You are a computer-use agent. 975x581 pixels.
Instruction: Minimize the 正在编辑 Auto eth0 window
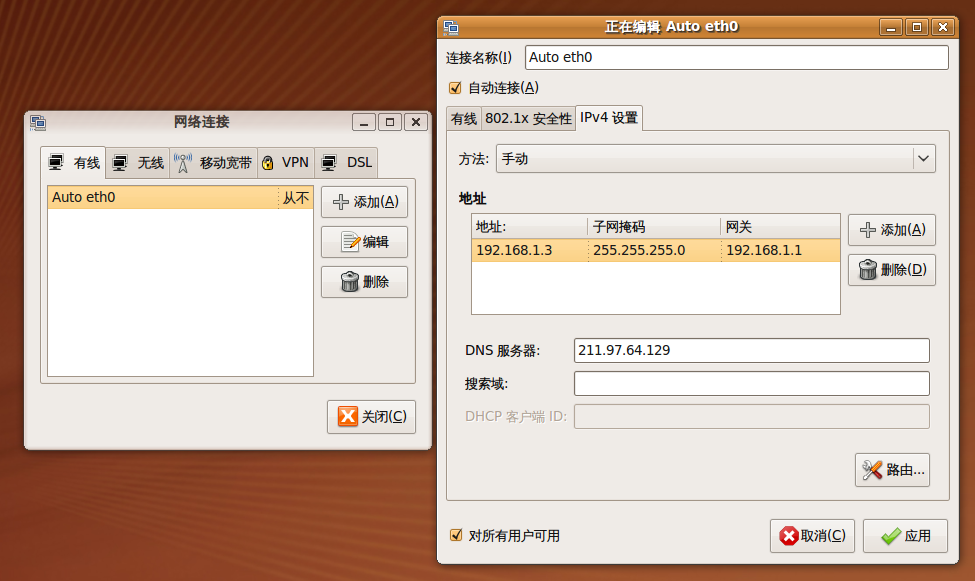tap(890, 27)
